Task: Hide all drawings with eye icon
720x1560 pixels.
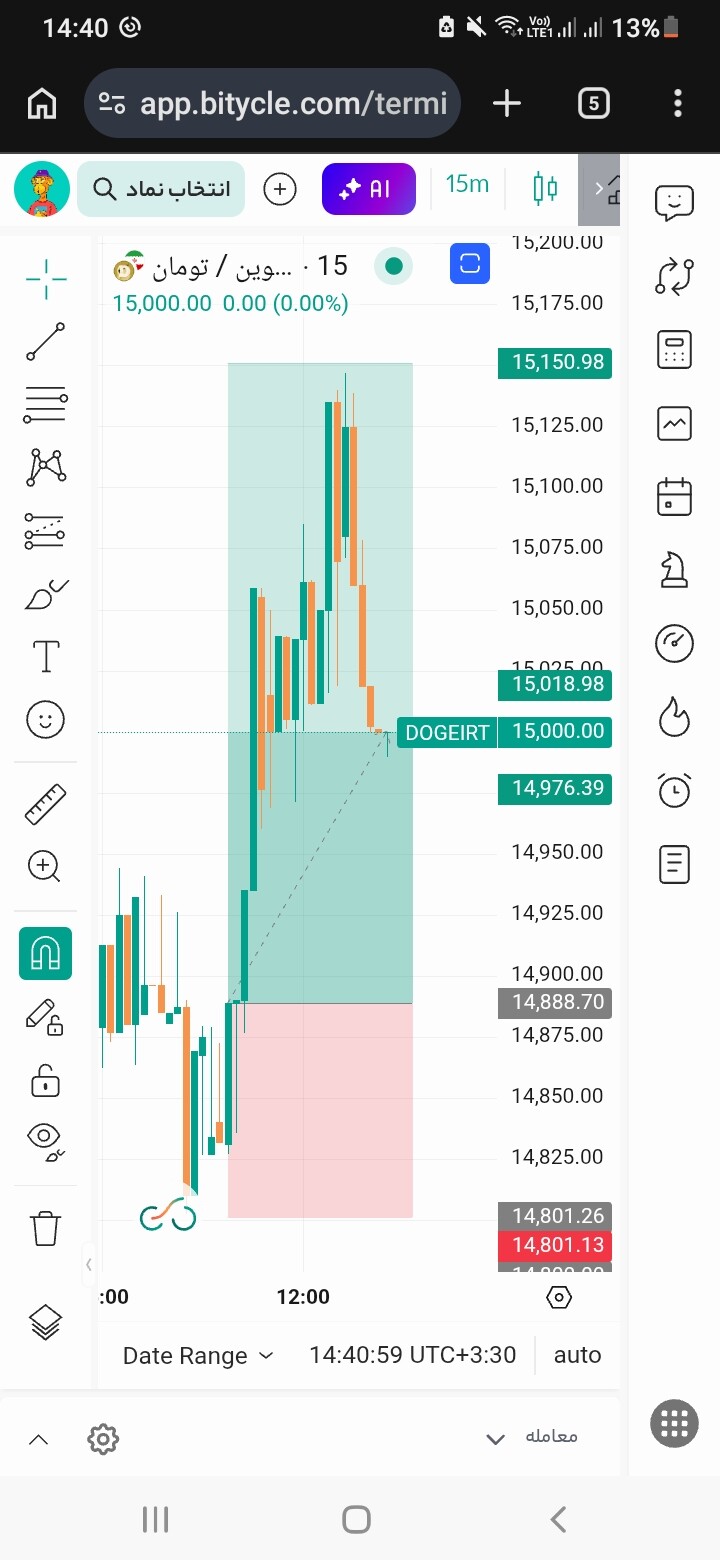Action: point(46,1141)
